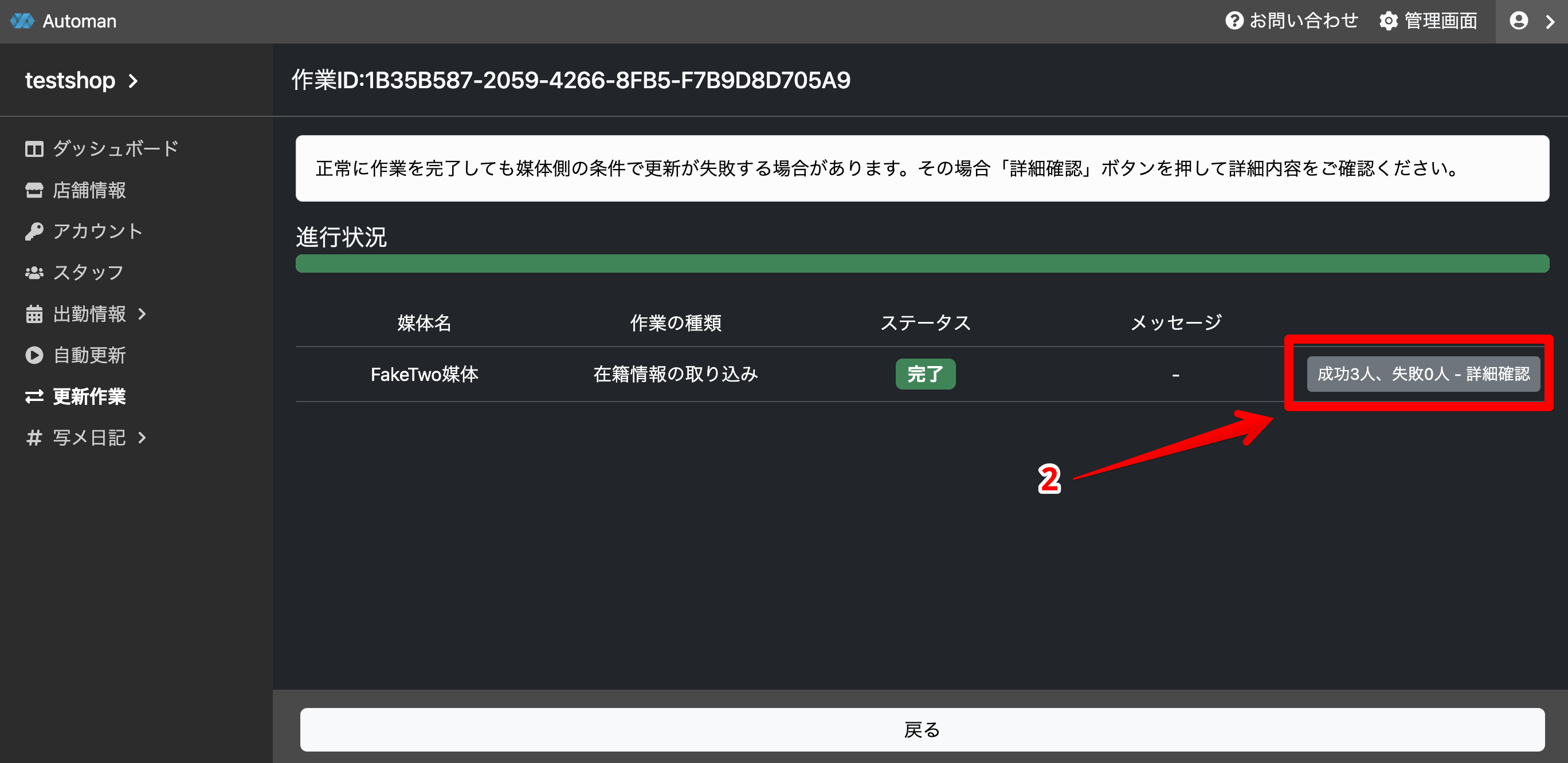Open the 更新作業 menu item
The image size is (1568, 763).
89,397
